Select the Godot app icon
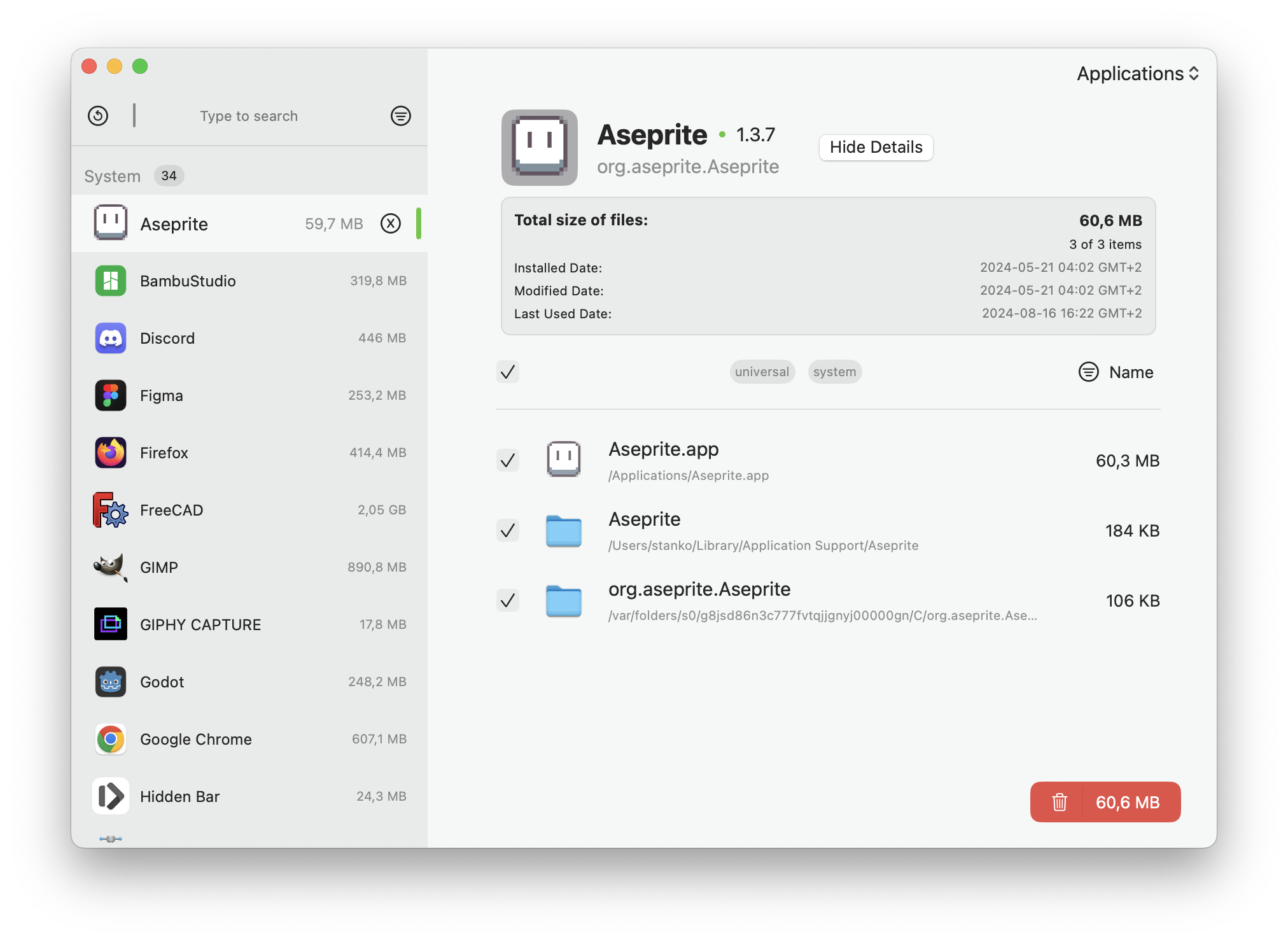This screenshot has width=1288, height=942. tap(111, 682)
